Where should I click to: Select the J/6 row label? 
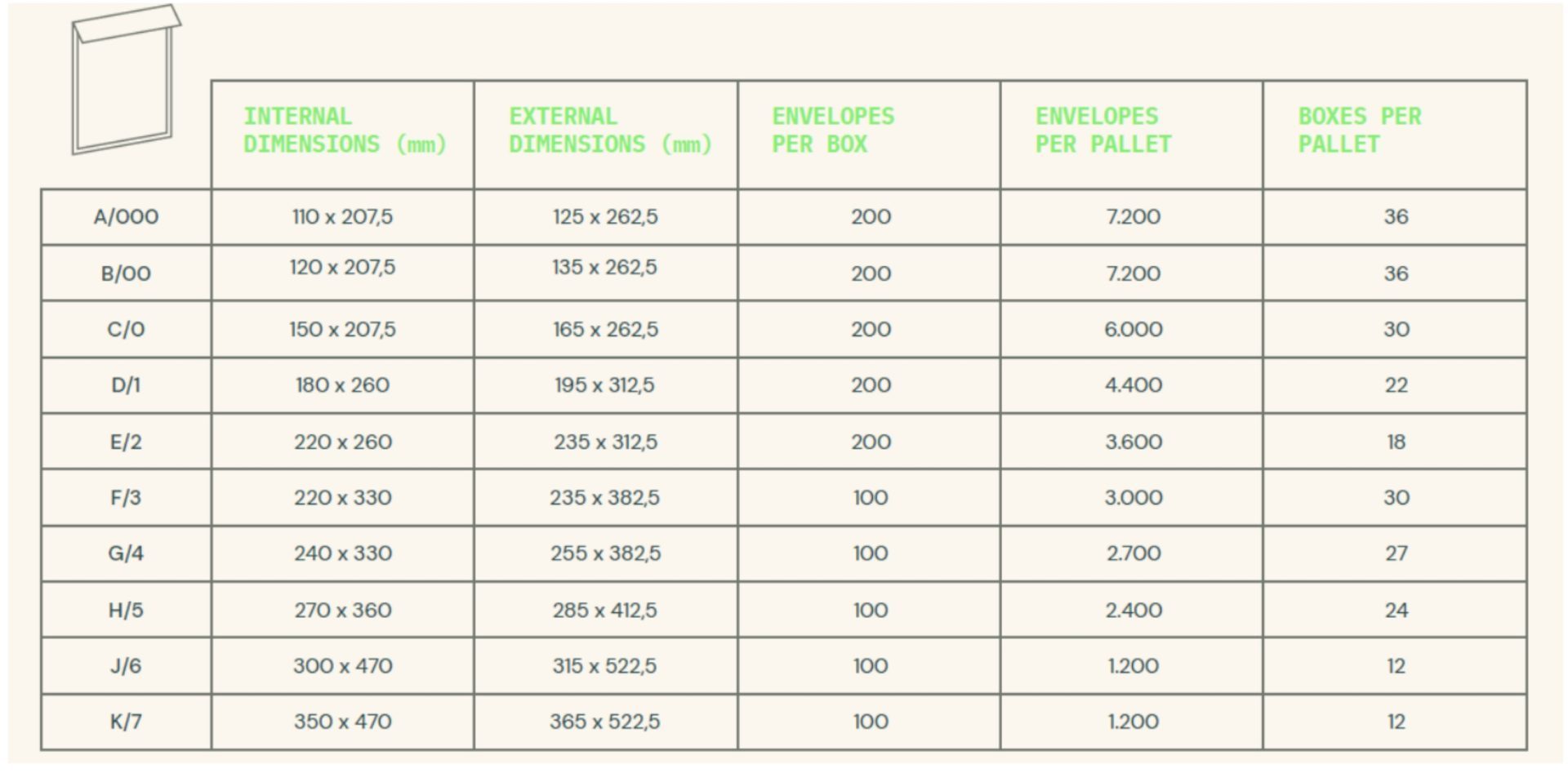pyautogui.click(x=126, y=666)
